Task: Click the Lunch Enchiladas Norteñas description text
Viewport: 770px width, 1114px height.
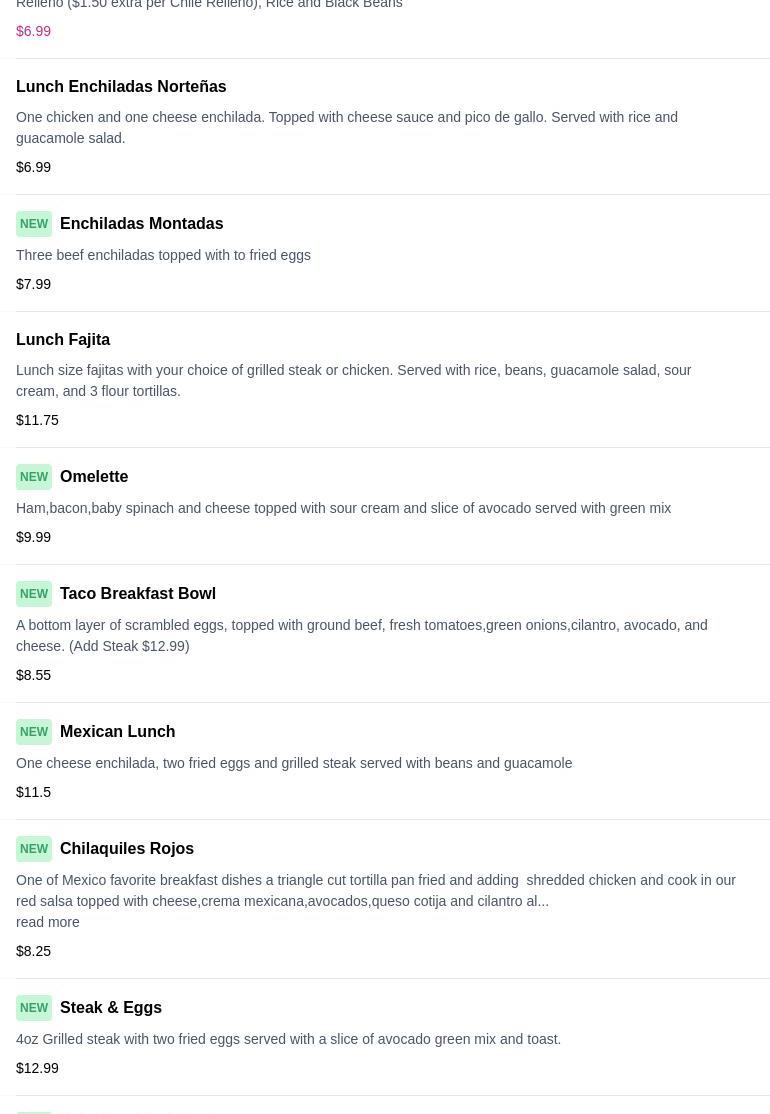Action: pos(347,128)
